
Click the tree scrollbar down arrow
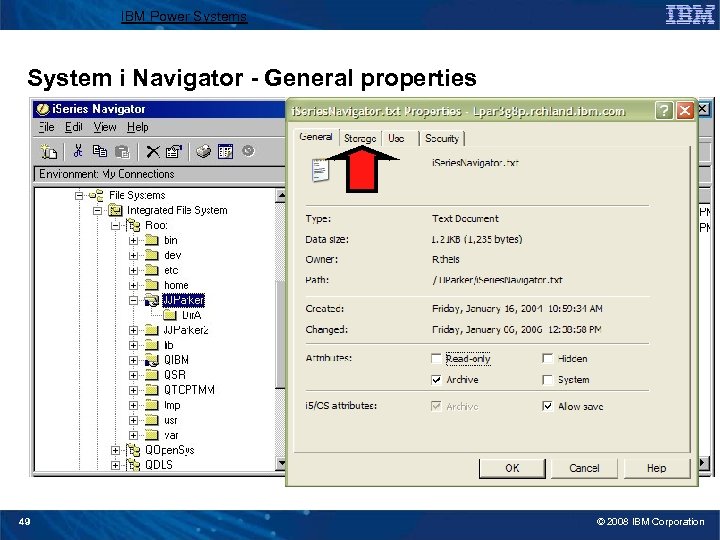(281, 464)
